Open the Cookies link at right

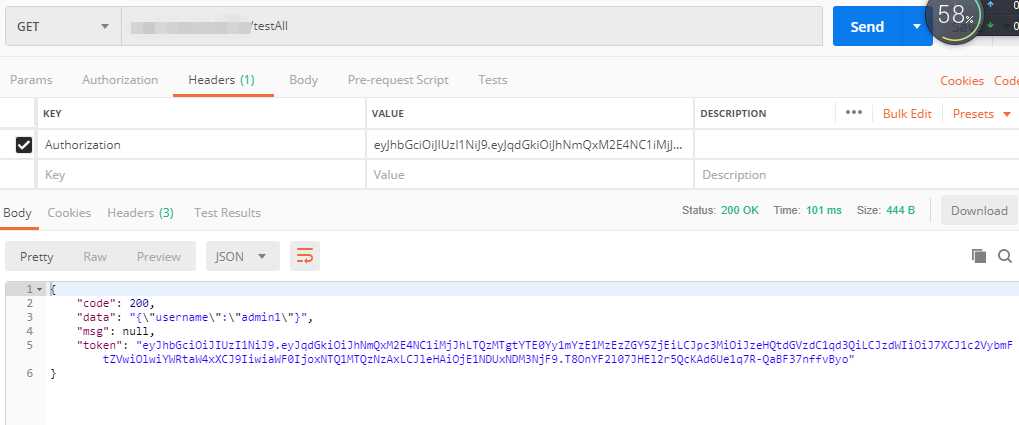pyautogui.click(x=962, y=81)
